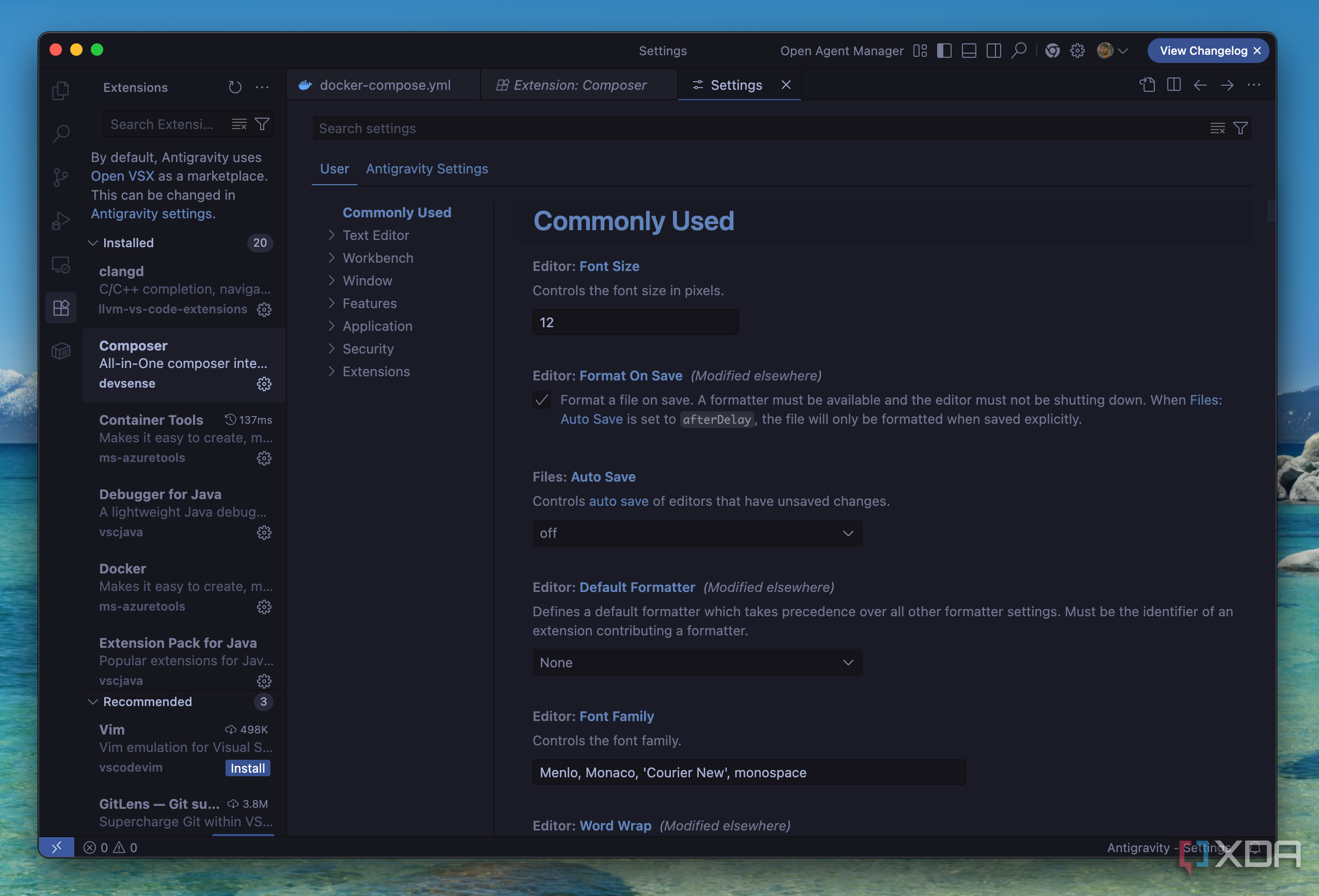Toggle the bottom panel visibility
This screenshot has width=1319, height=896.
969,51
